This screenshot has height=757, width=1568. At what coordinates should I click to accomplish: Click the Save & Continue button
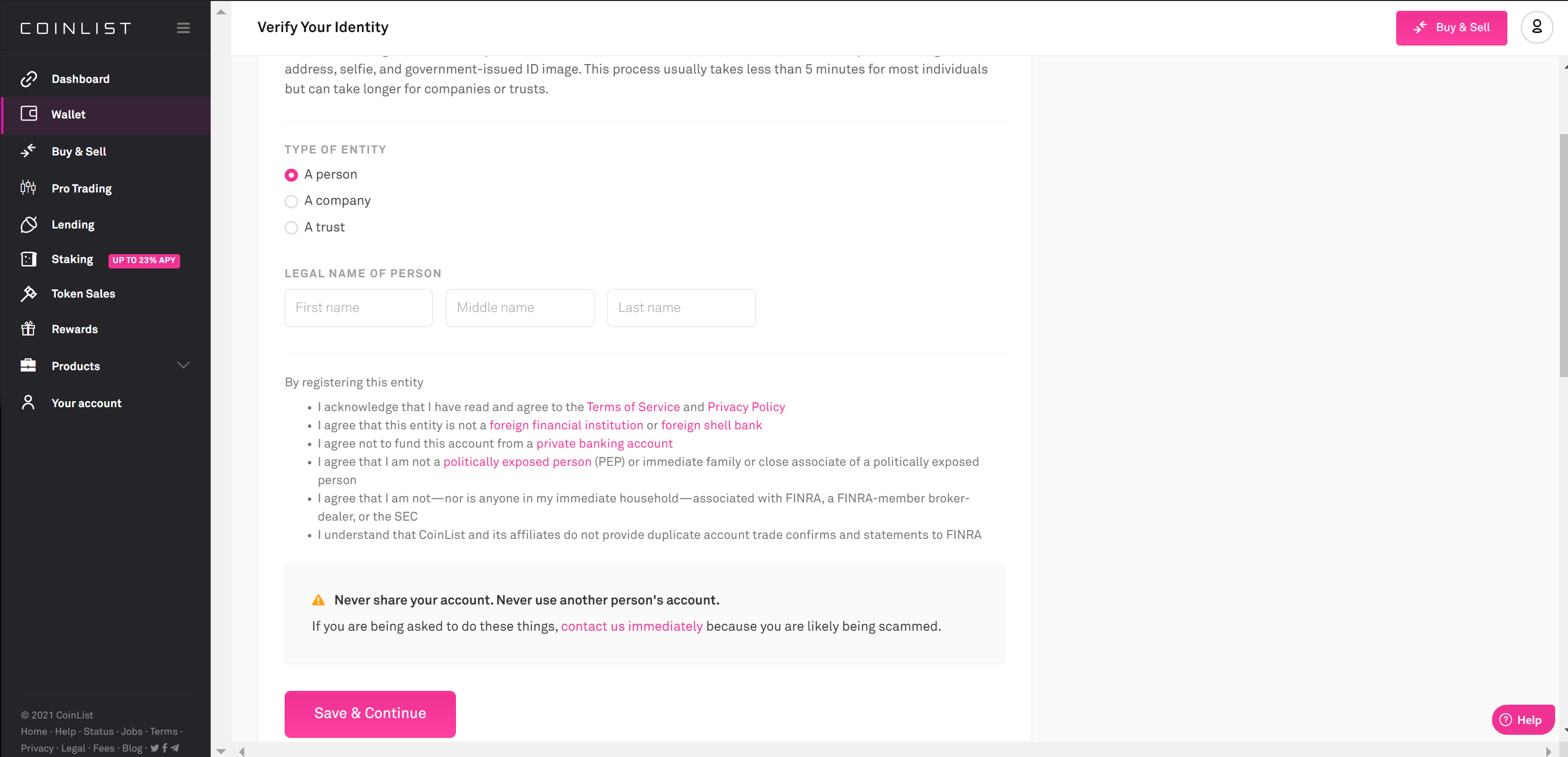coord(370,714)
